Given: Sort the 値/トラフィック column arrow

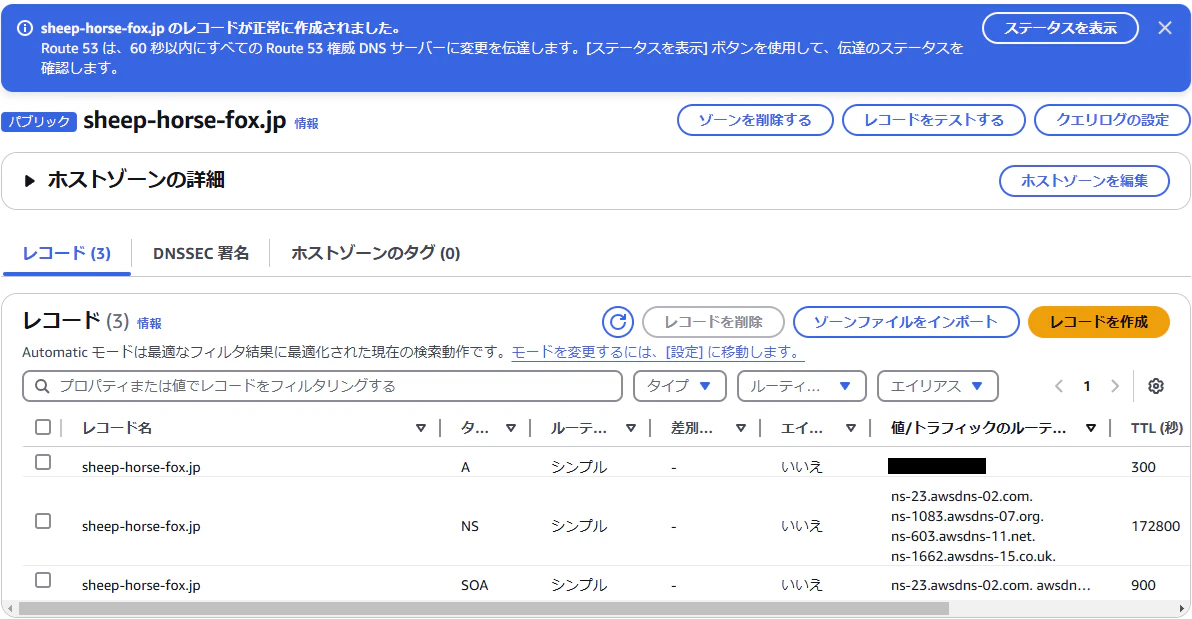Looking at the screenshot, I should point(1091,428).
